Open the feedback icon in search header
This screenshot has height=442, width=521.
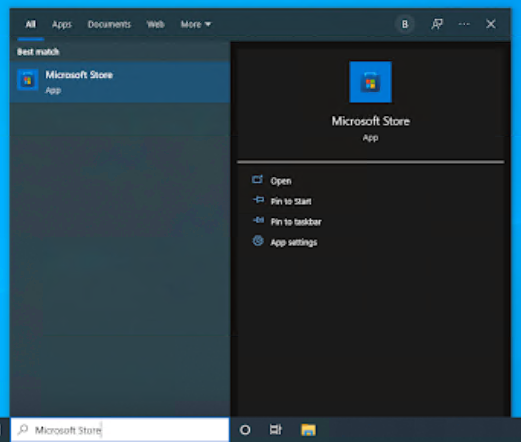[437, 24]
